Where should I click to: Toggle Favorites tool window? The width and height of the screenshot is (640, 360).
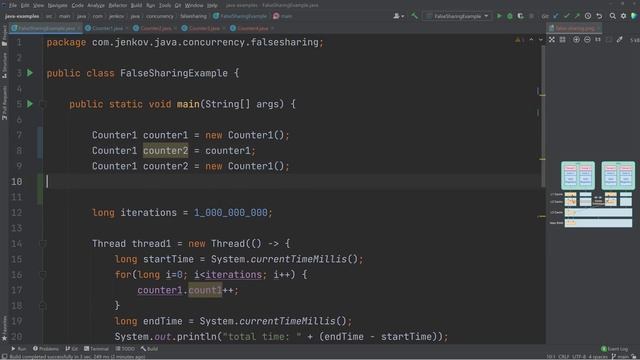click(4, 328)
